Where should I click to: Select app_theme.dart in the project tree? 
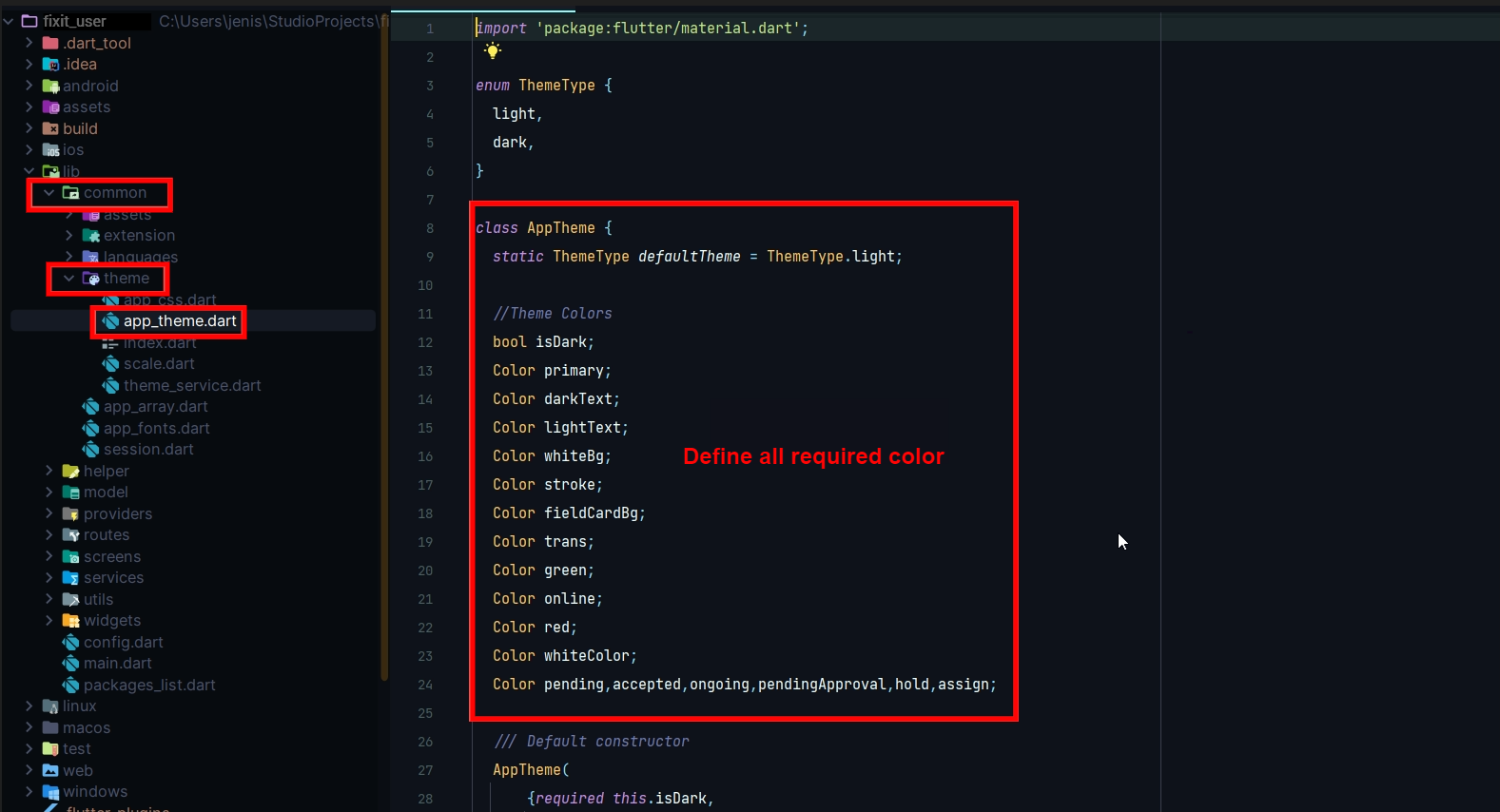[x=180, y=321]
